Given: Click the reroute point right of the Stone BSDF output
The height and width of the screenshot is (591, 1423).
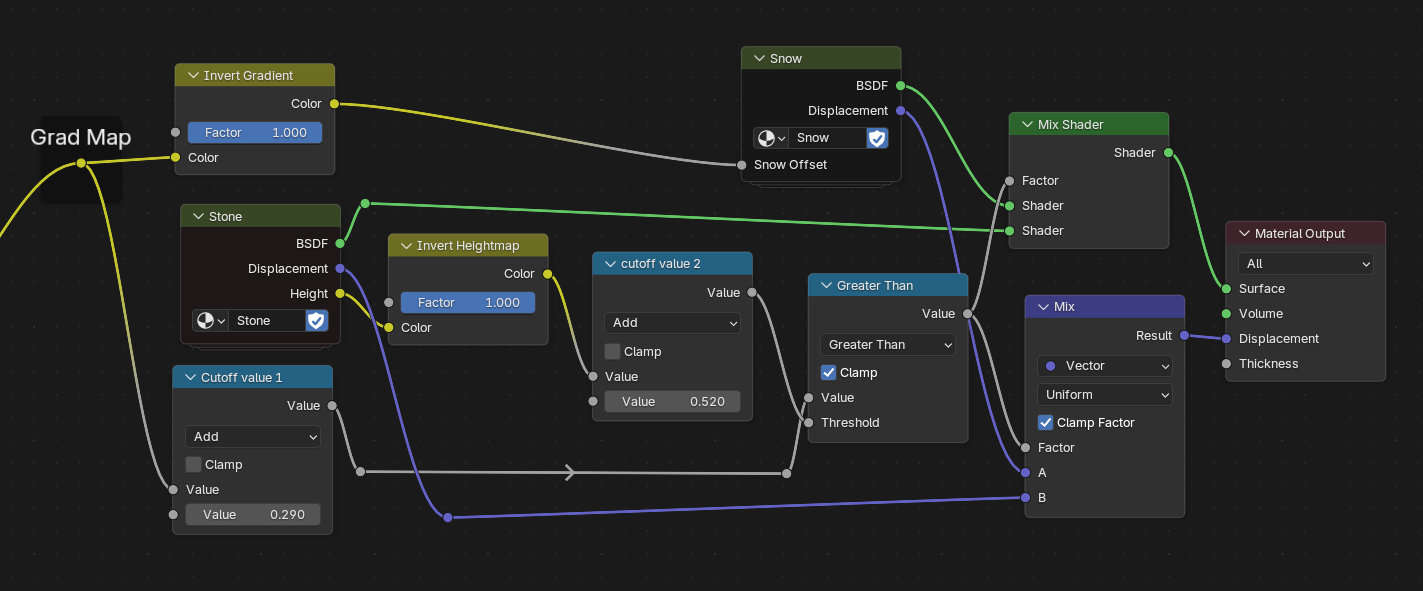Looking at the screenshot, I should tap(365, 204).
